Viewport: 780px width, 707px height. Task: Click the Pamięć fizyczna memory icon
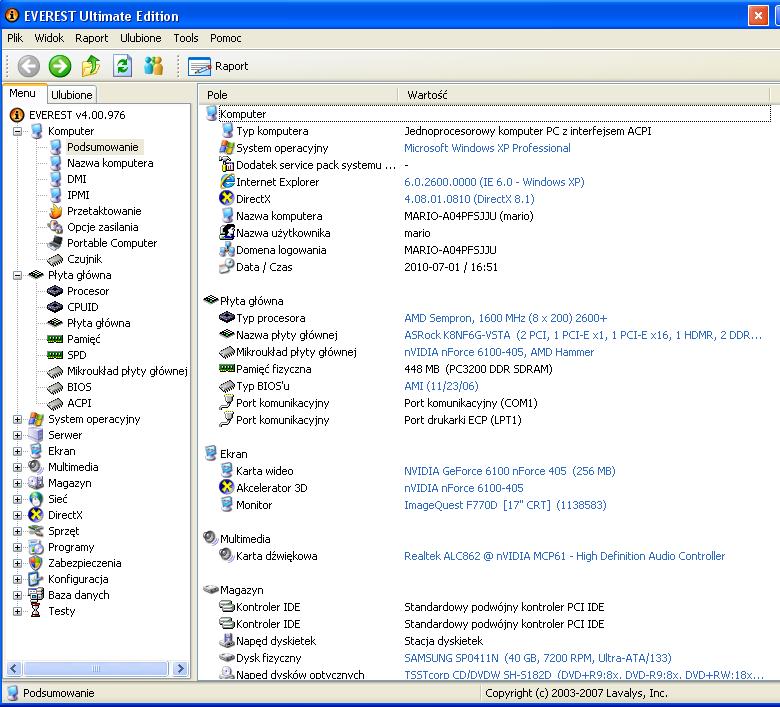(227, 368)
